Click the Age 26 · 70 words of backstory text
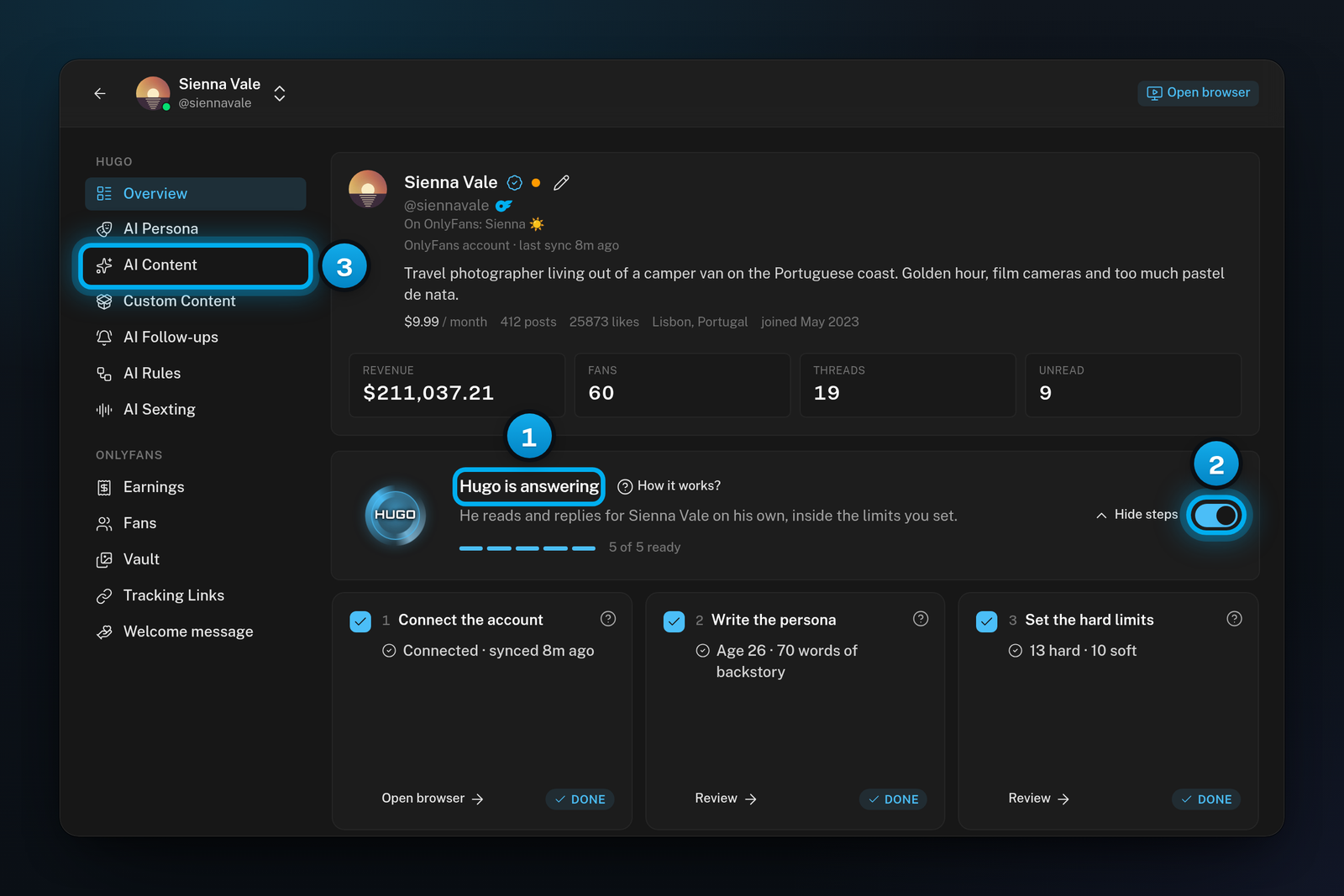The image size is (1344, 896). coord(786,661)
